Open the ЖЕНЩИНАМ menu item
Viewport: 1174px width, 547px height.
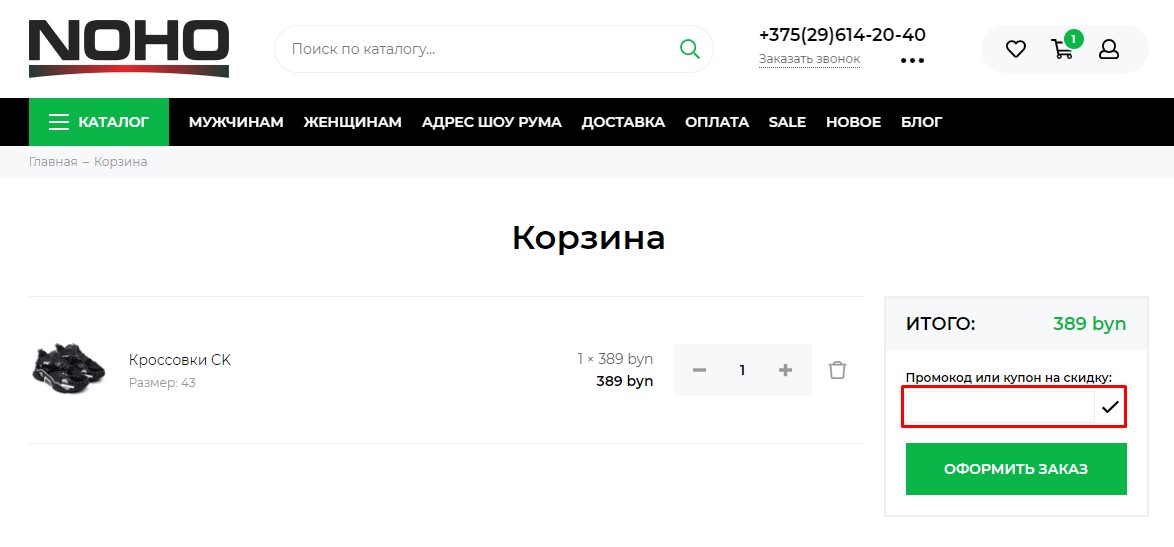click(353, 122)
